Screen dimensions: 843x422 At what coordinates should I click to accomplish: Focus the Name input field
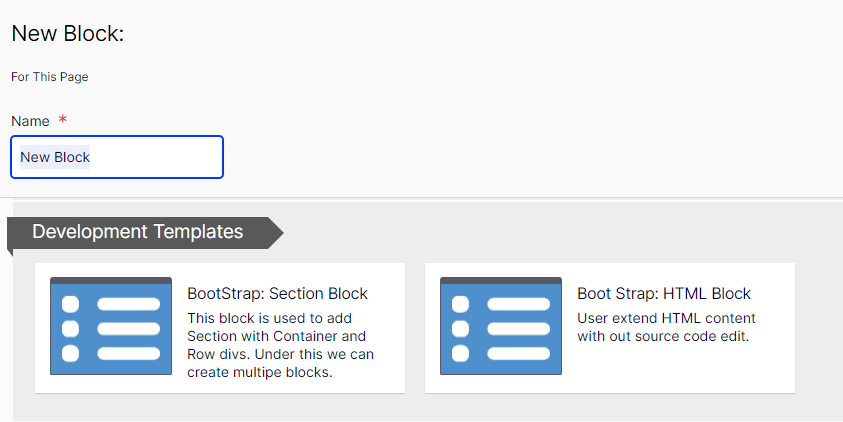point(117,157)
